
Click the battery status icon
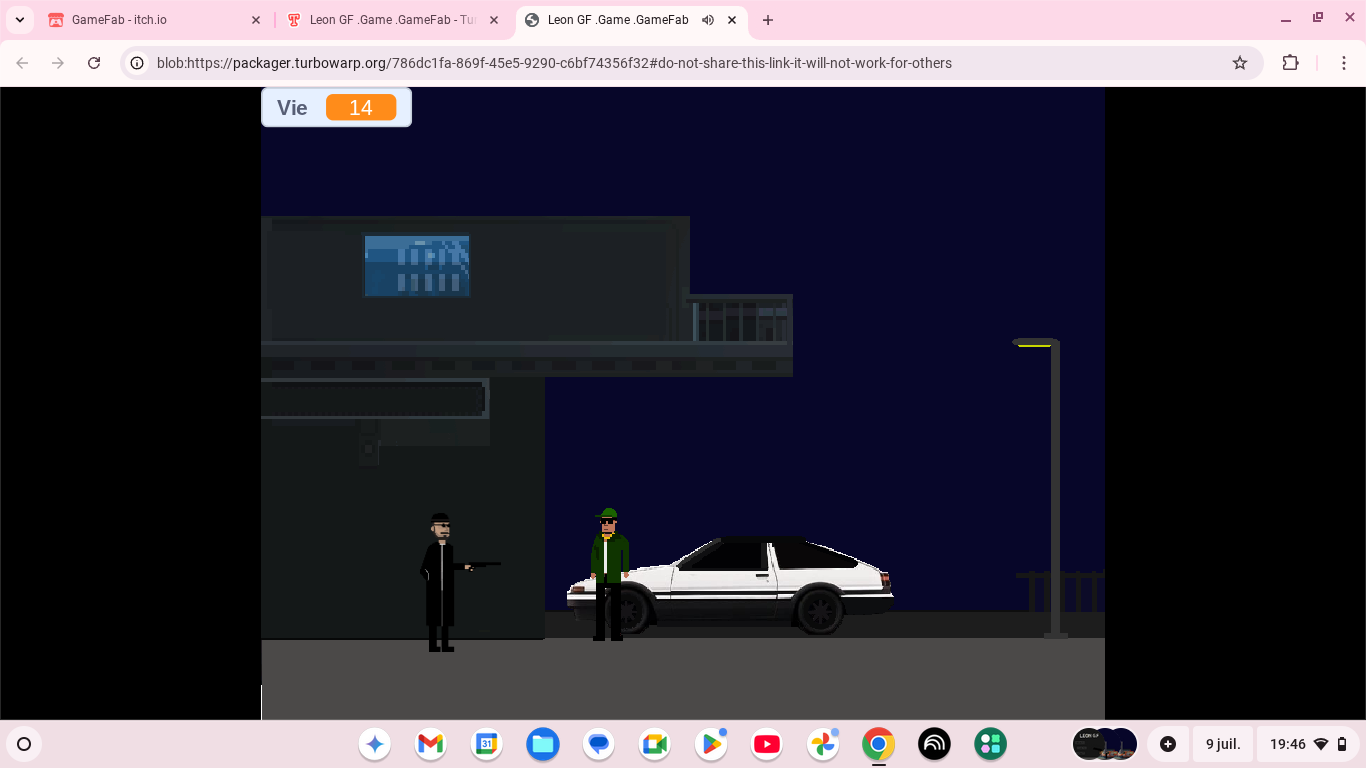click(x=1342, y=744)
